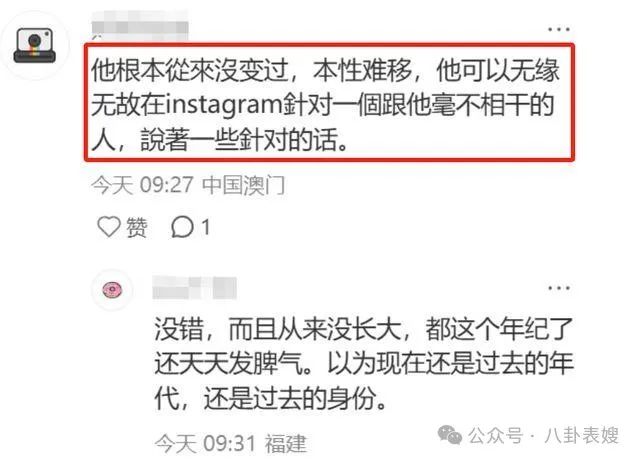This screenshot has height=462, width=640.
Task: Click the 公众号 watermark label
Action: (496, 435)
